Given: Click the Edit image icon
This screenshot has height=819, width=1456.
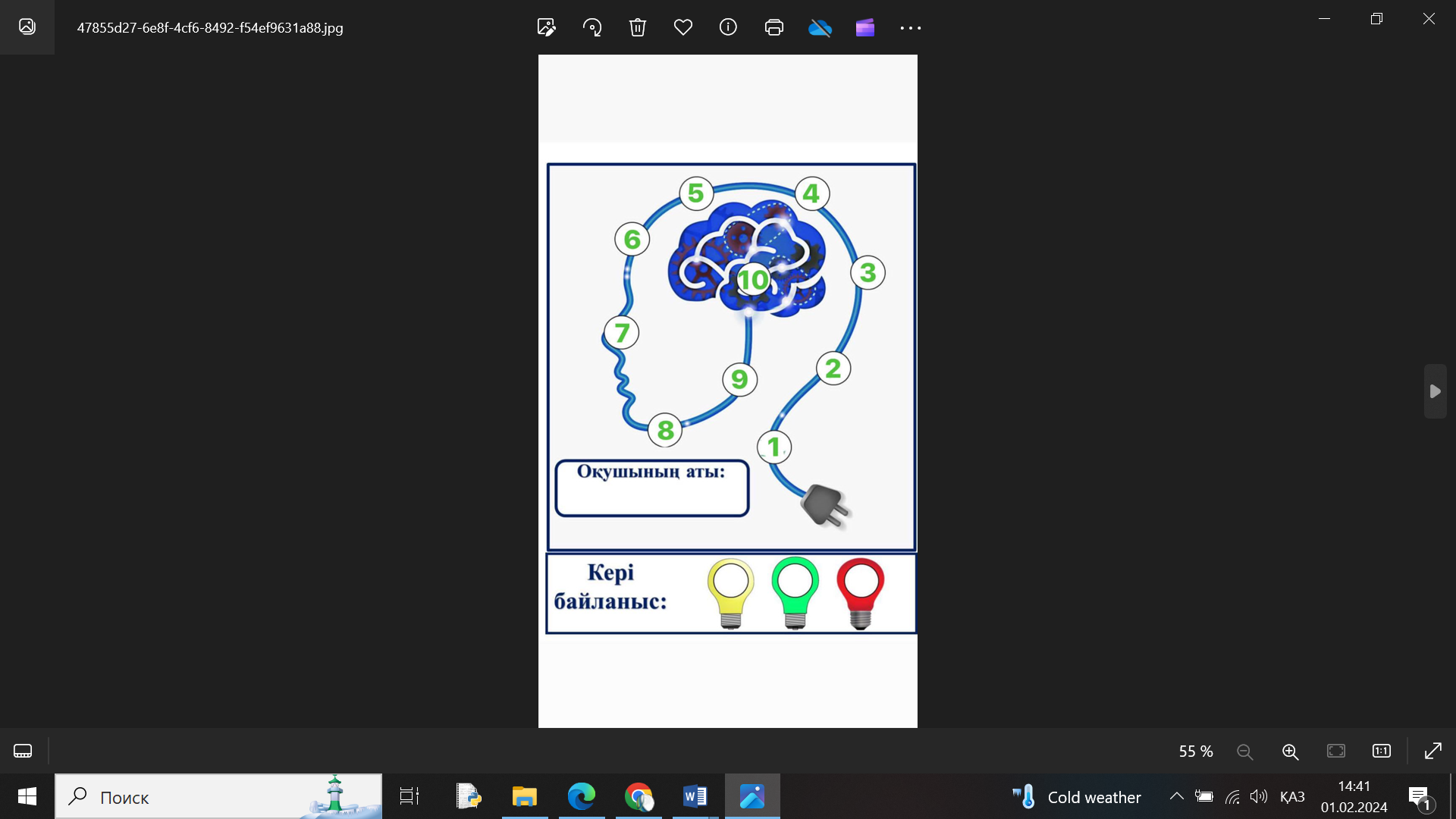Looking at the screenshot, I should pos(546,28).
